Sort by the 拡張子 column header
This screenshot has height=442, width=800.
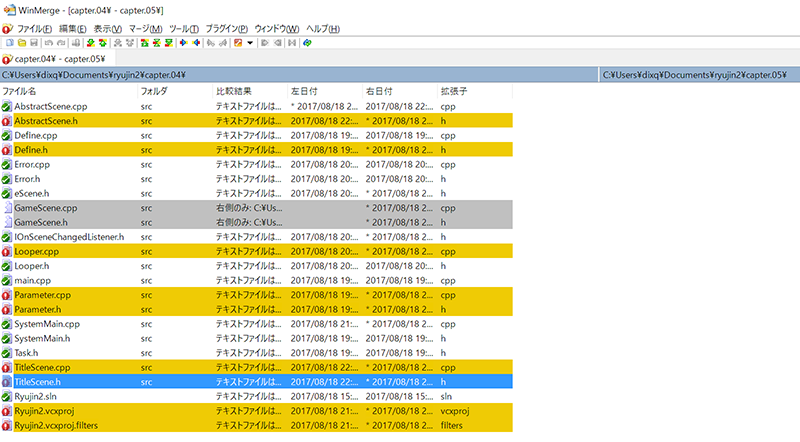pos(475,91)
